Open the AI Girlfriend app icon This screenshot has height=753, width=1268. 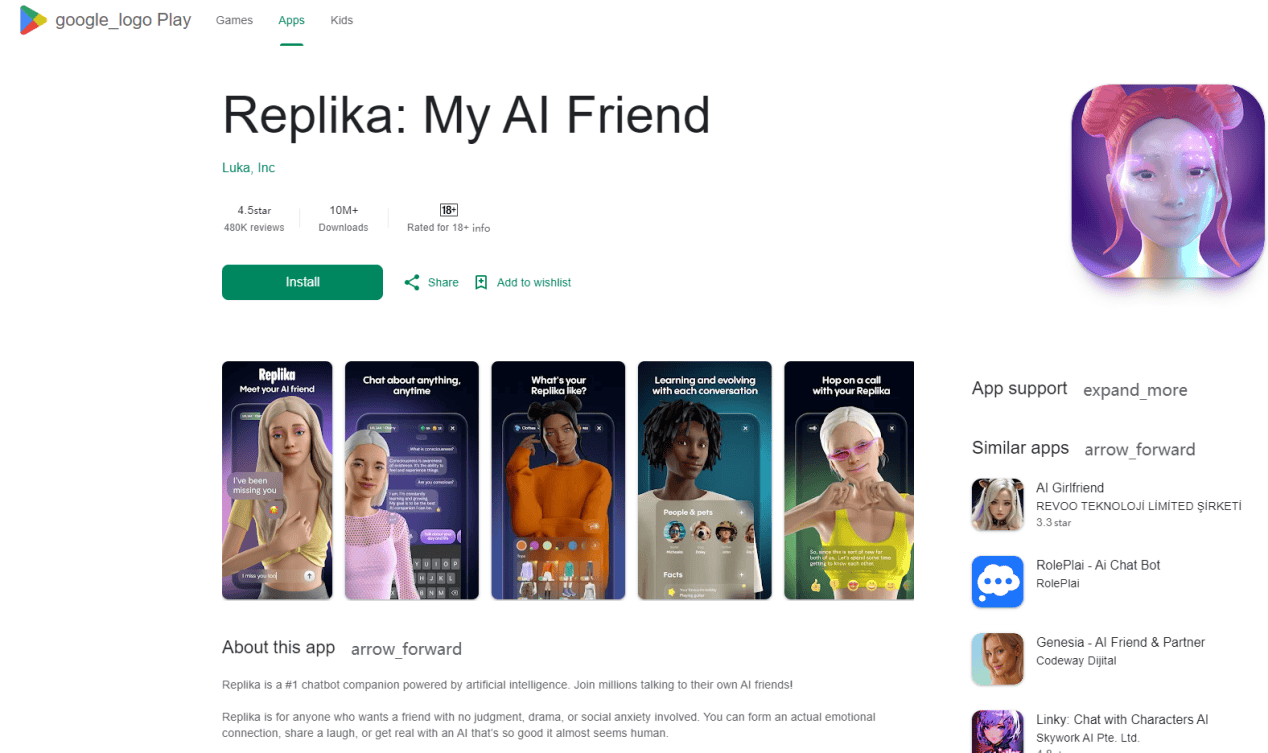tap(998, 504)
